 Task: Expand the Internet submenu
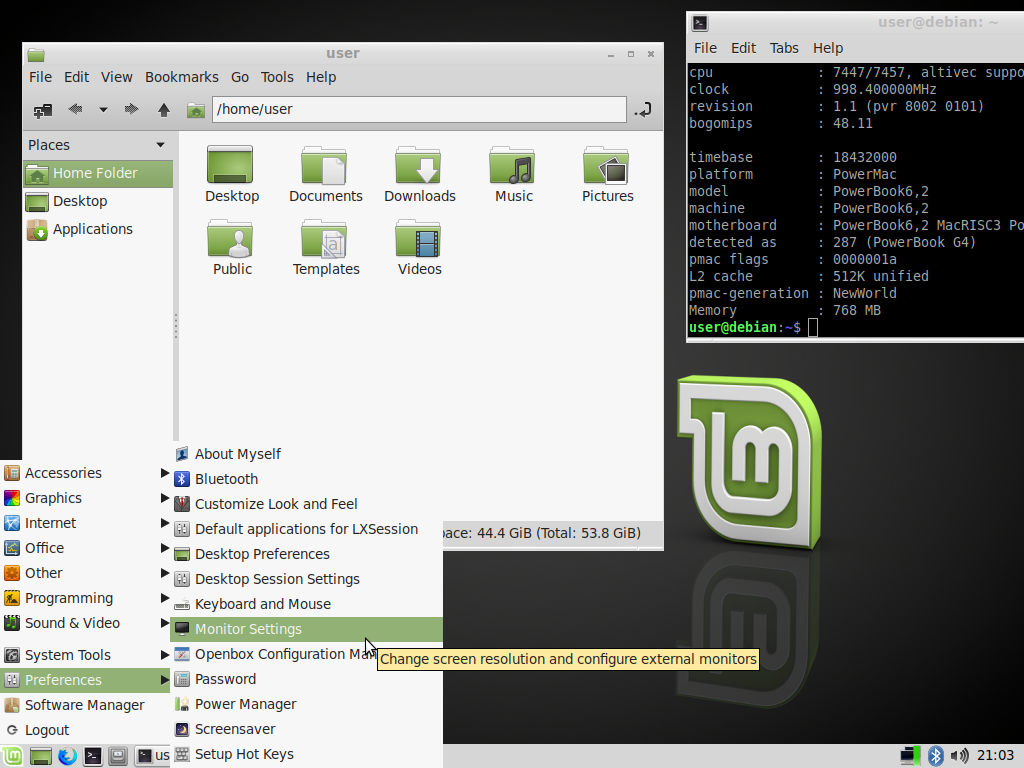[85, 523]
